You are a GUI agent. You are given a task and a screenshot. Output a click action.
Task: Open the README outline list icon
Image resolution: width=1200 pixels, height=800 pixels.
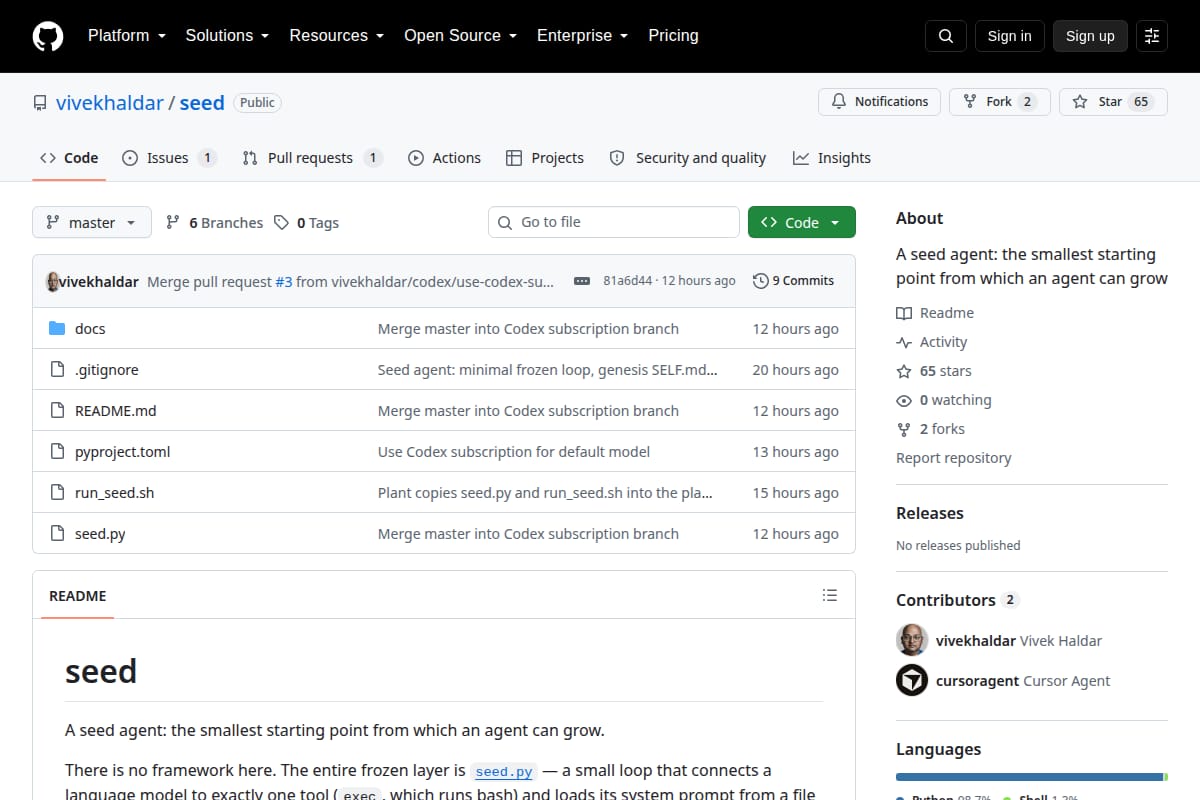(829, 595)
